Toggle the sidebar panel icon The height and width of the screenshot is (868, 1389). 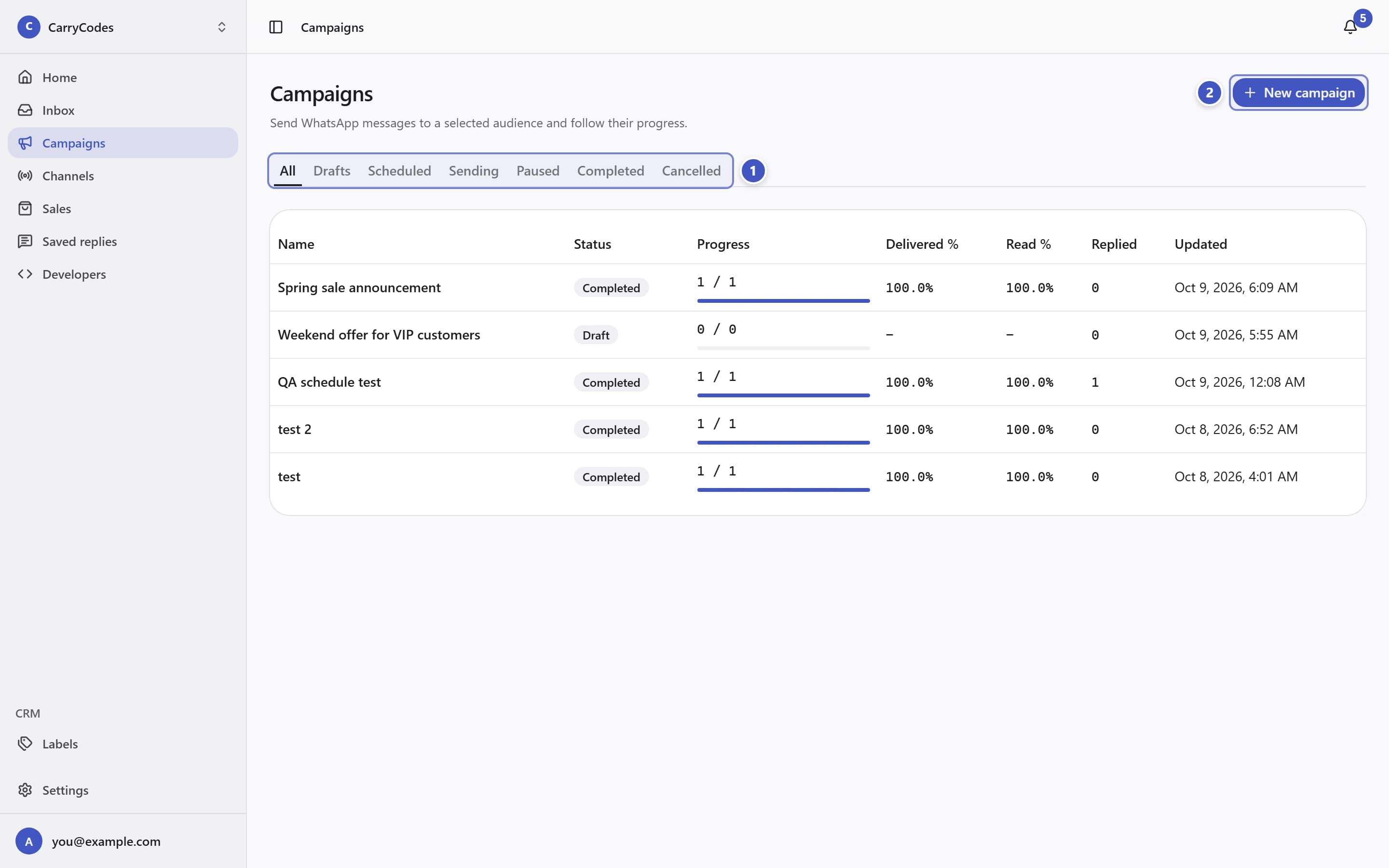coord(275,27)
